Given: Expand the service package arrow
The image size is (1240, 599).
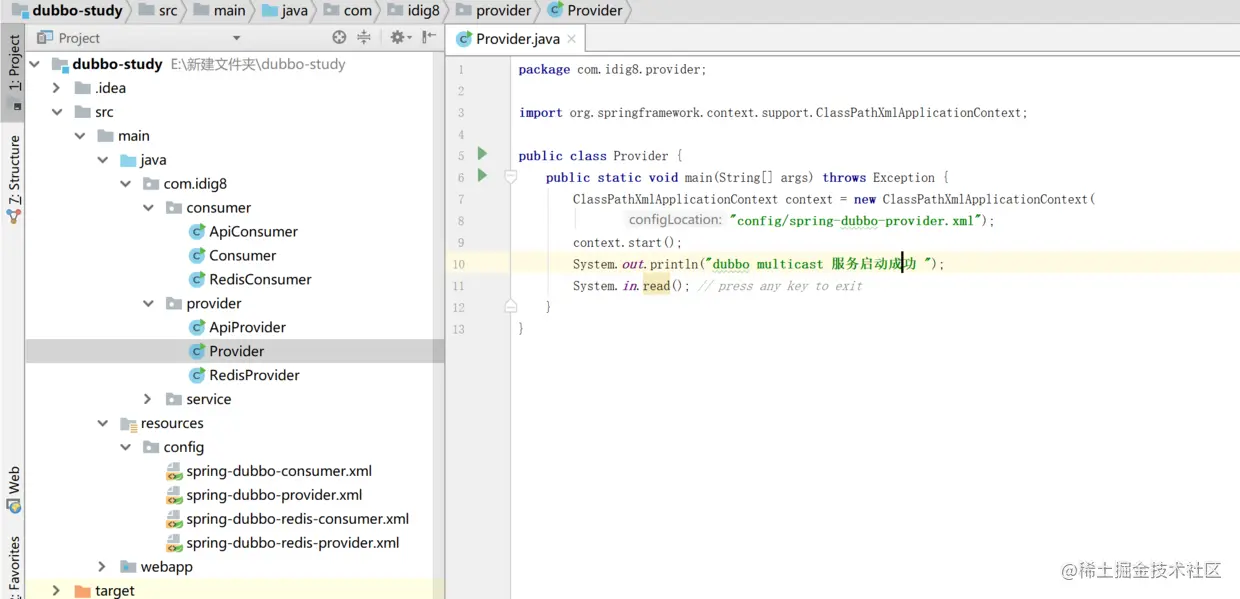Looking at the screenshot, I should (148, 399).
